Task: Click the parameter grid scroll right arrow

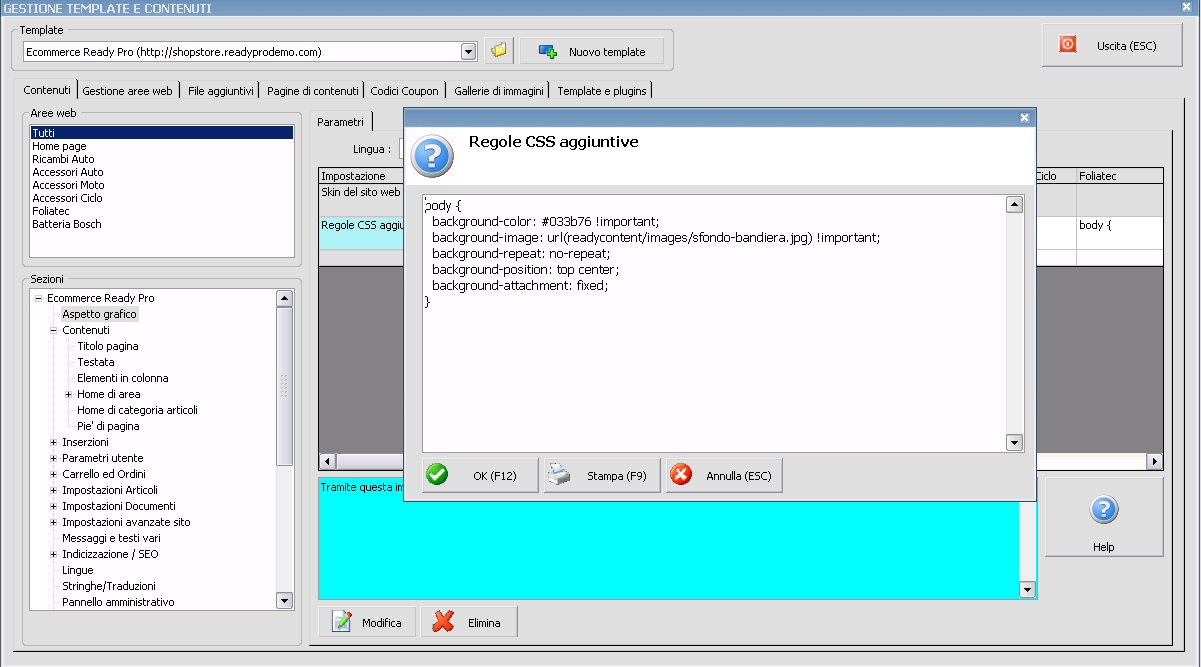Action: coord(1155,461)
